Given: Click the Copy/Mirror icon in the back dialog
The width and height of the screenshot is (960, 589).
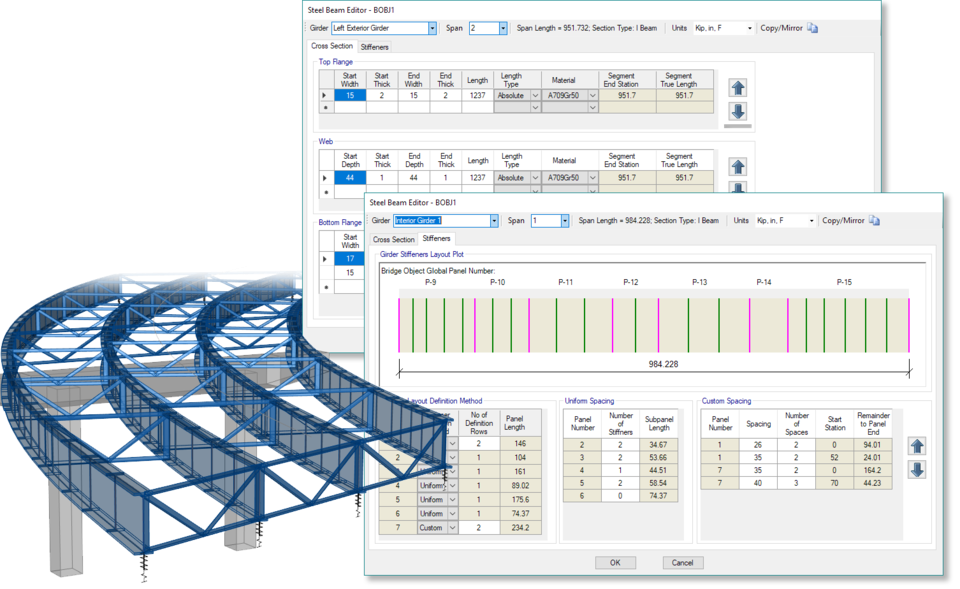Looking at the screenshot, I should (812, 28).
